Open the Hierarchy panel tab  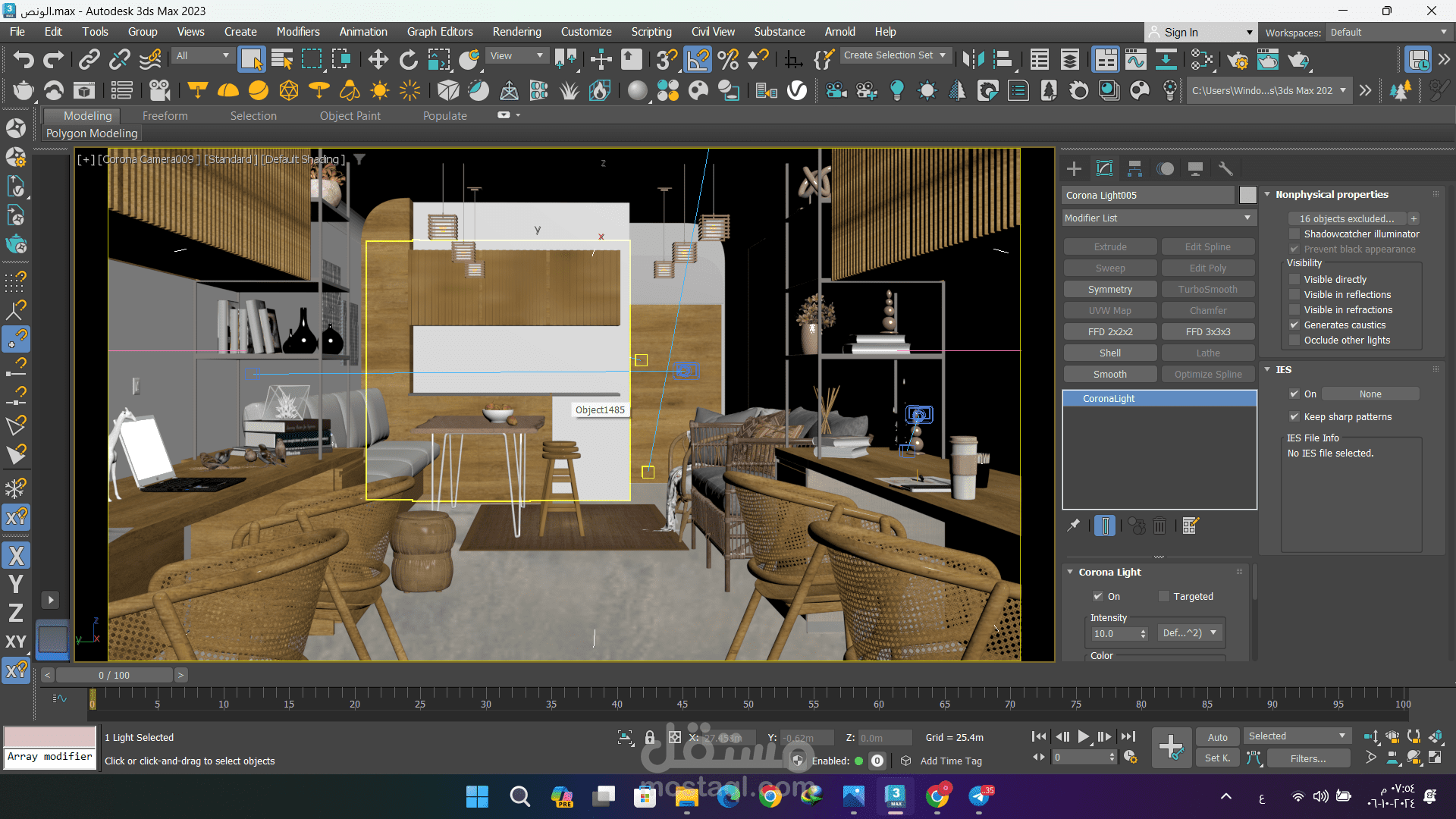1134,168
